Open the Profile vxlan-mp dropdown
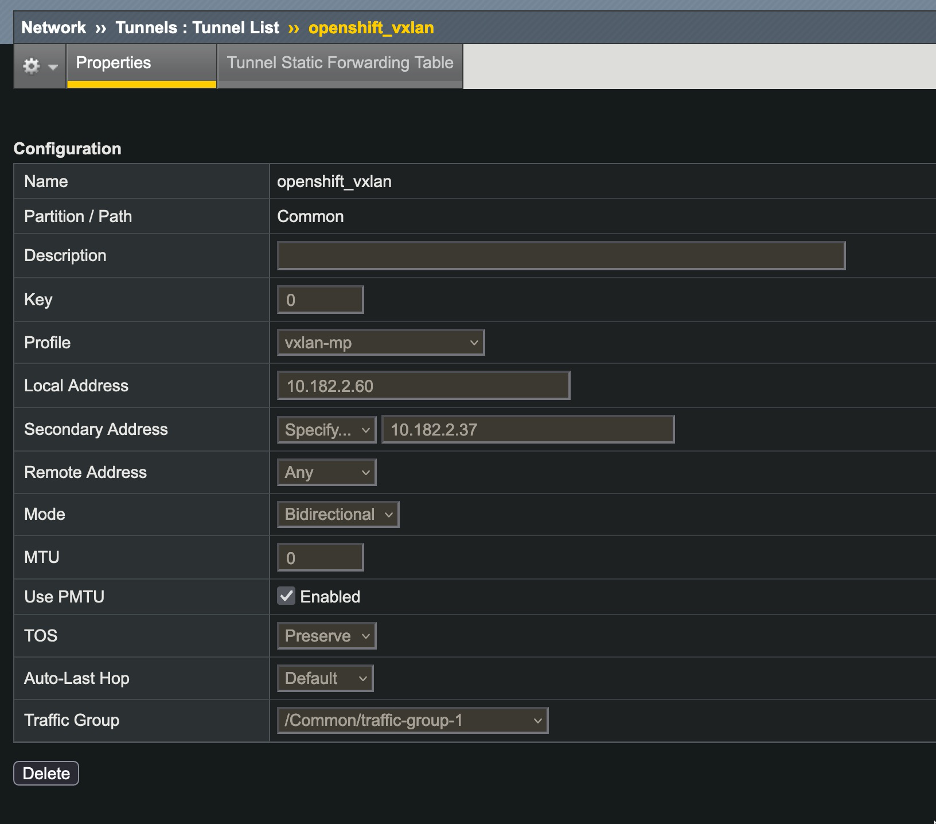 [x=380, y=343]
